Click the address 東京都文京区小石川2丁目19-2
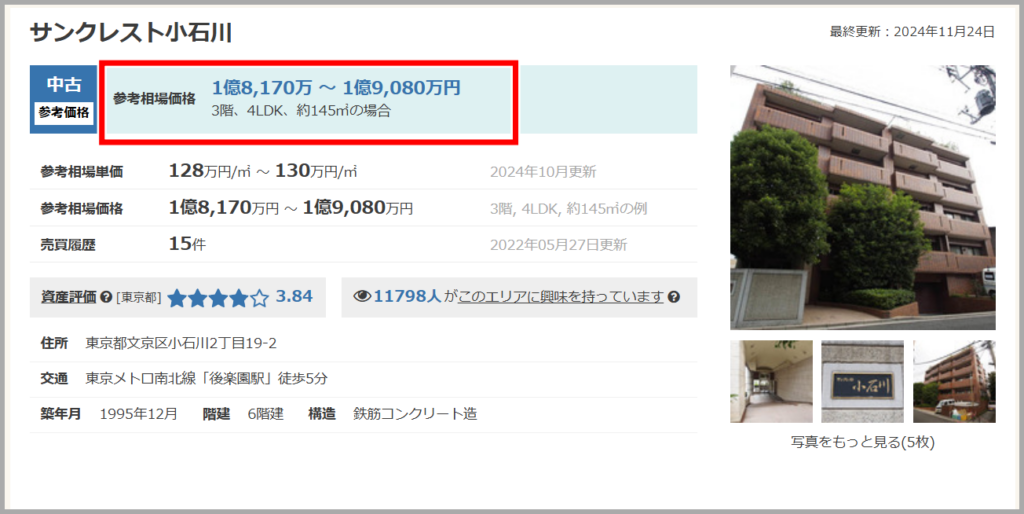1024x514 pixels. 181,343
